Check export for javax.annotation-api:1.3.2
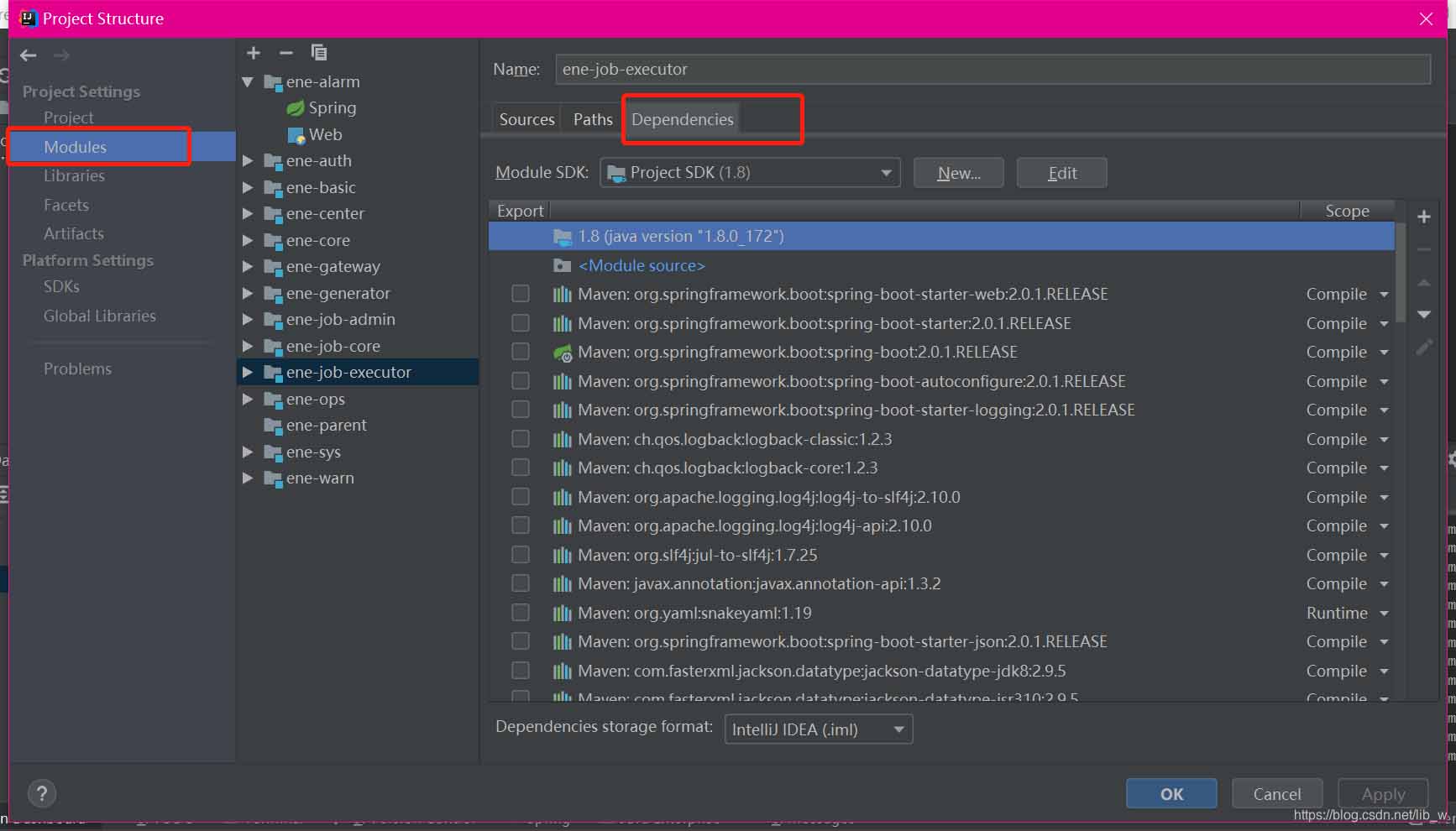This screenshot has width=1456, height=831. coord(521,583)
